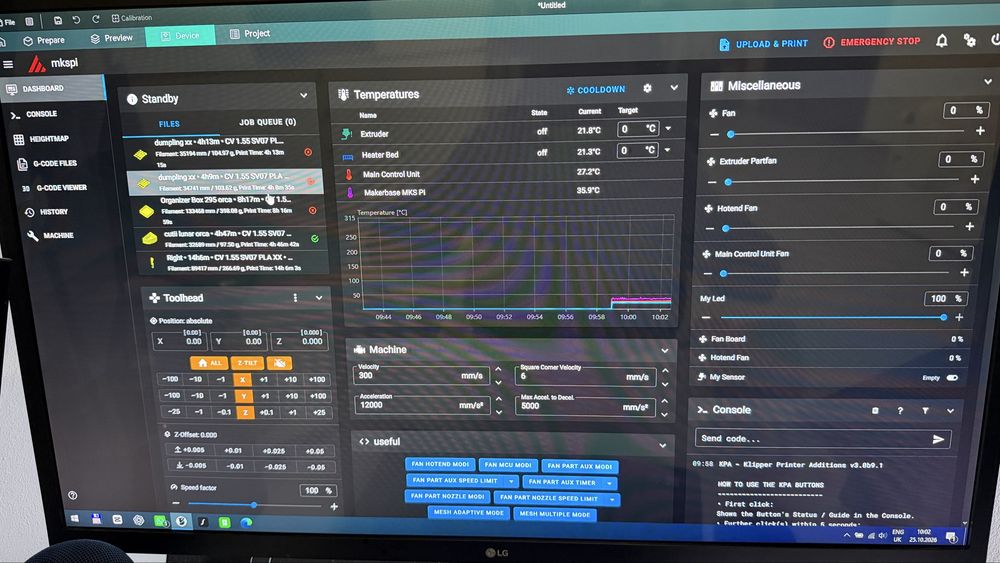Adjust the Fan speed slider
Screen dimensions: 1000x563
point(847,133)
